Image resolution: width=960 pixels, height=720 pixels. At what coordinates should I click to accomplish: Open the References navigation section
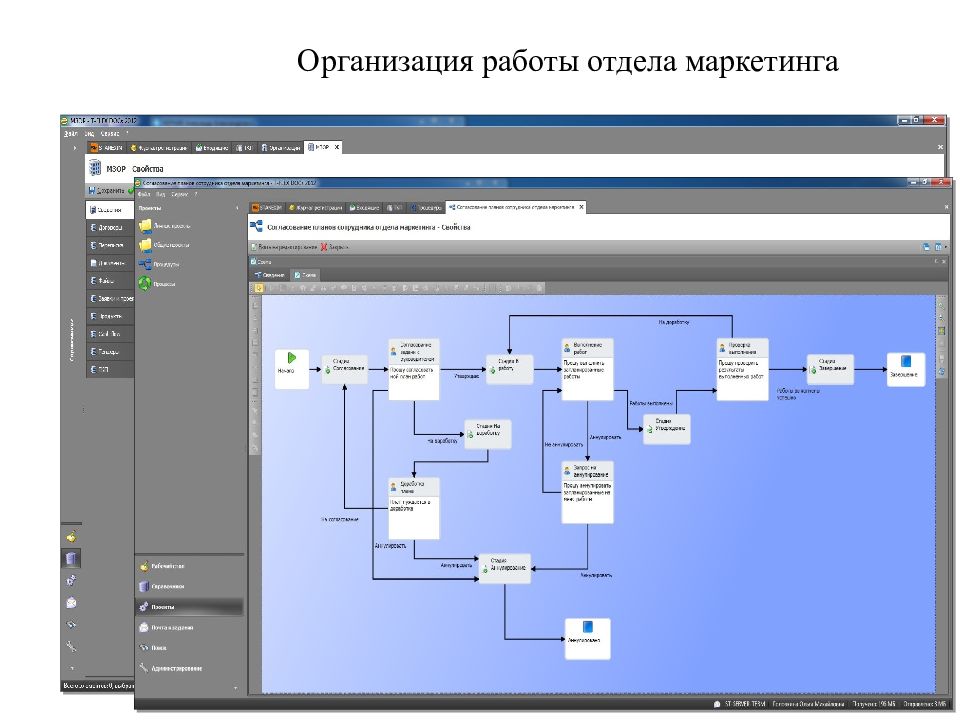[189, 587]
